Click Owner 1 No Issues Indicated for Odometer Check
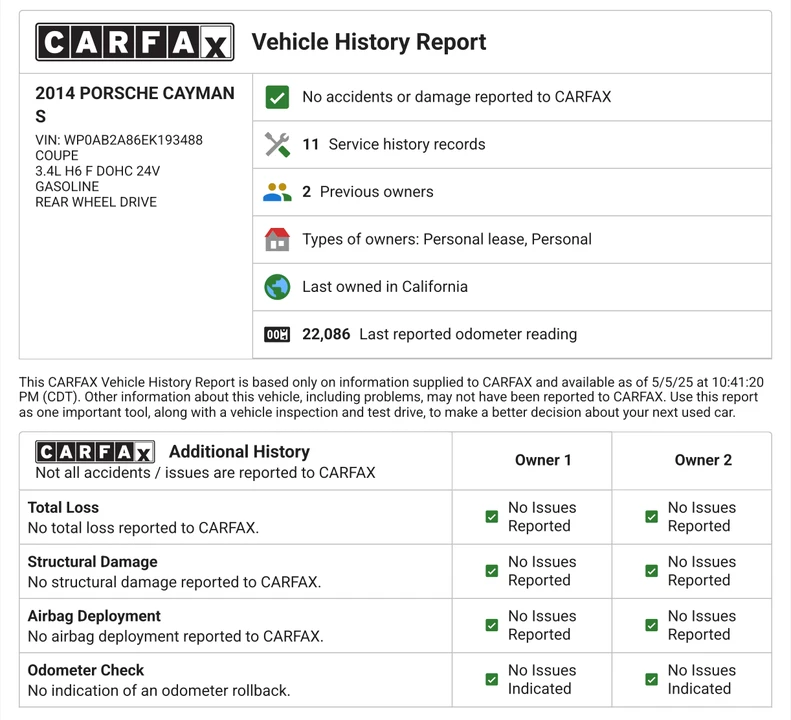The image size is (791, 720). [542, 679]
